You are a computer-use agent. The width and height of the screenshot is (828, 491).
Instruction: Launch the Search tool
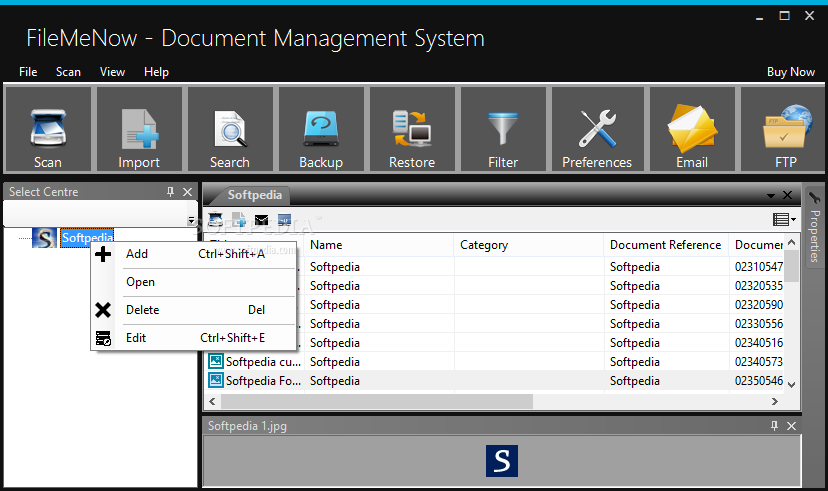[x=230, y=129]
